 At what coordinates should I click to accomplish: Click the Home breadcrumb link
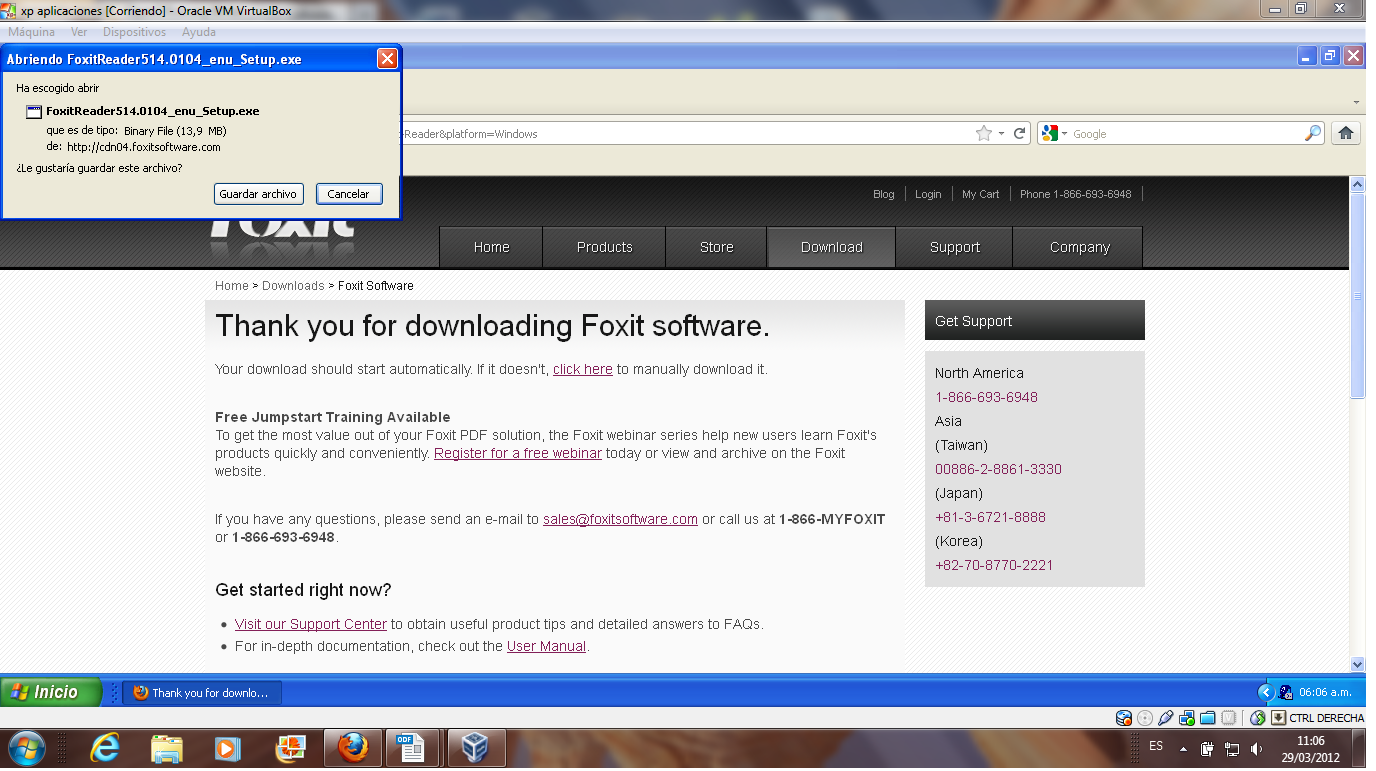[231, 286]
